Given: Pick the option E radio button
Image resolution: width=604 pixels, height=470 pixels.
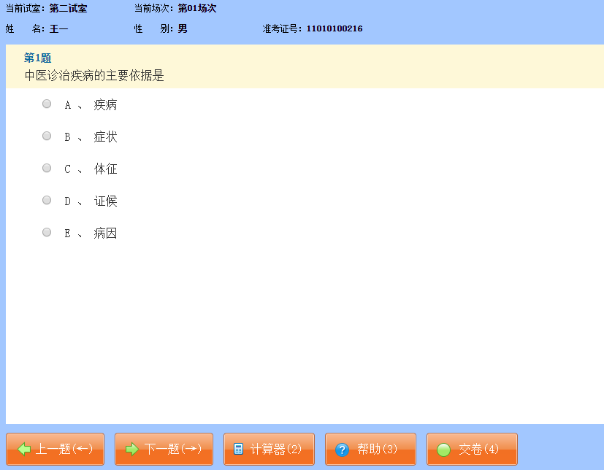Looking at the screenshot, I should click(47, 232).
